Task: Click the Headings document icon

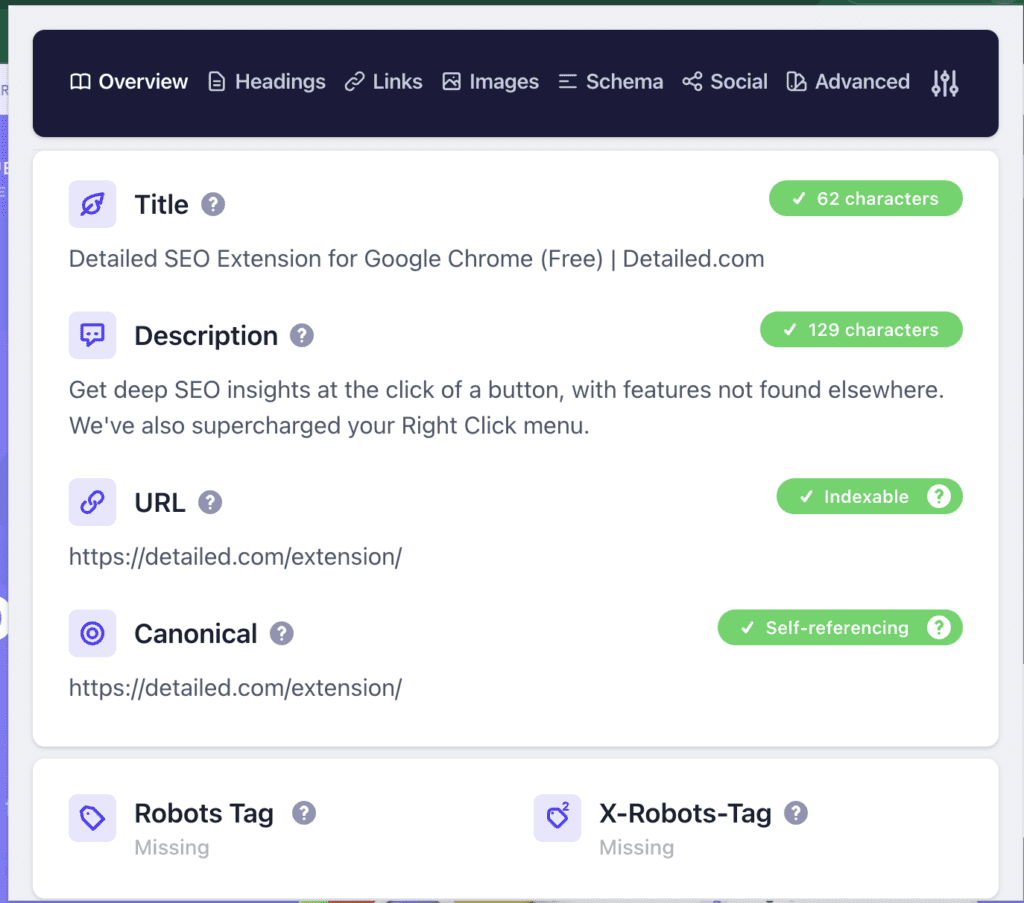Action: coord(216,82)
